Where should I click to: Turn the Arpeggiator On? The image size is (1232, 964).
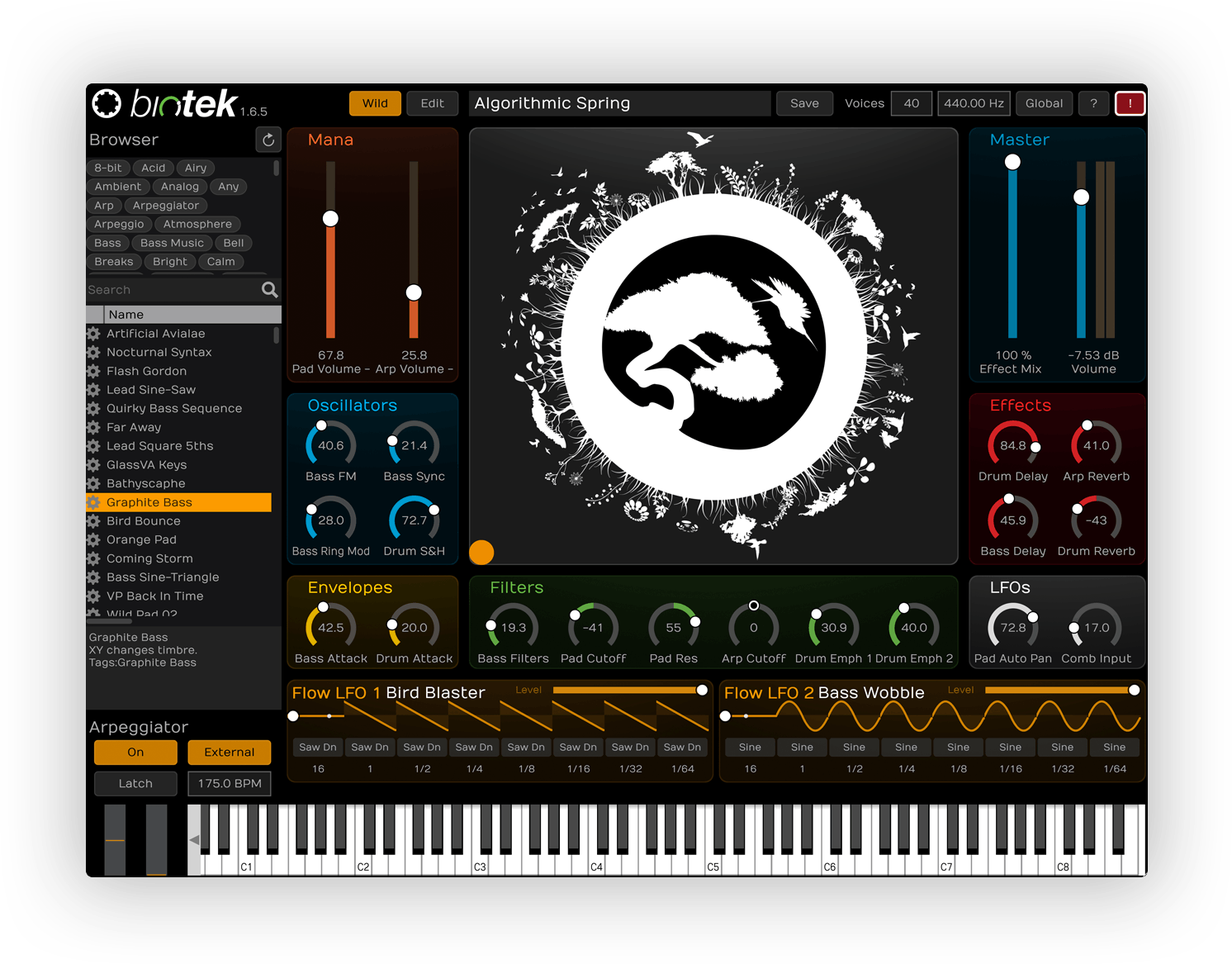135,753
